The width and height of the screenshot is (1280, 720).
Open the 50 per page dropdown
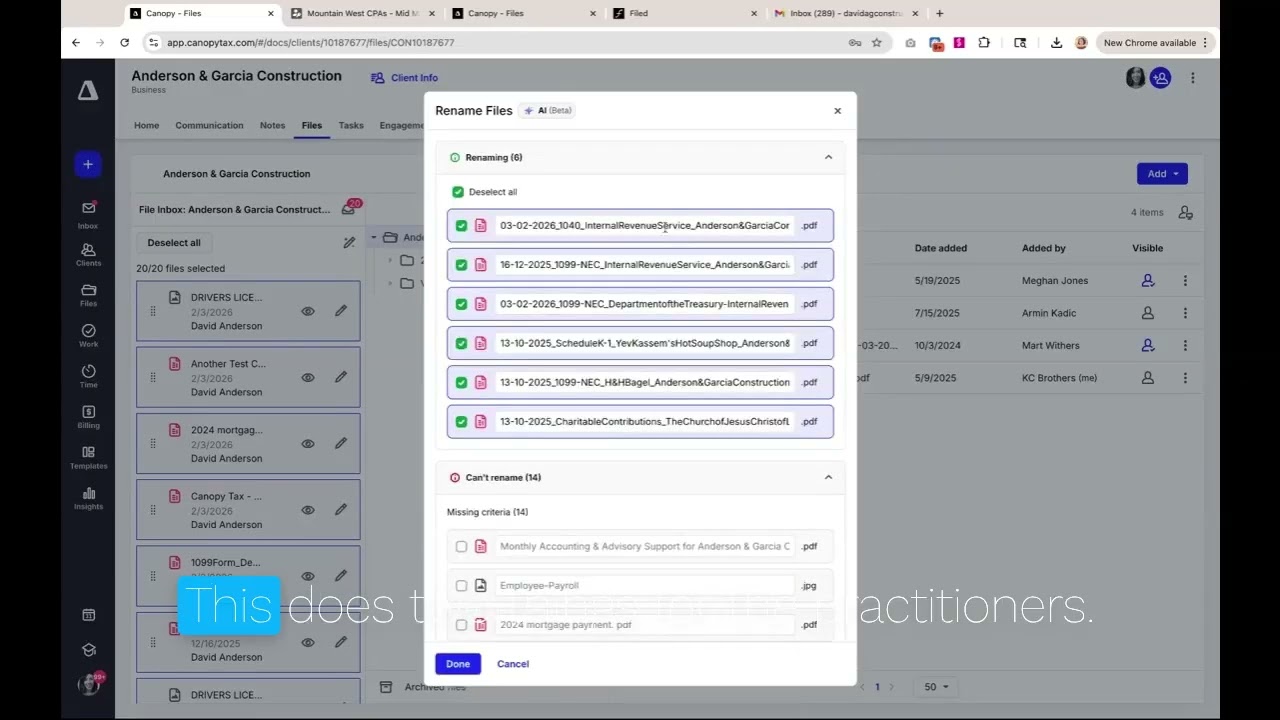[937, 687]
